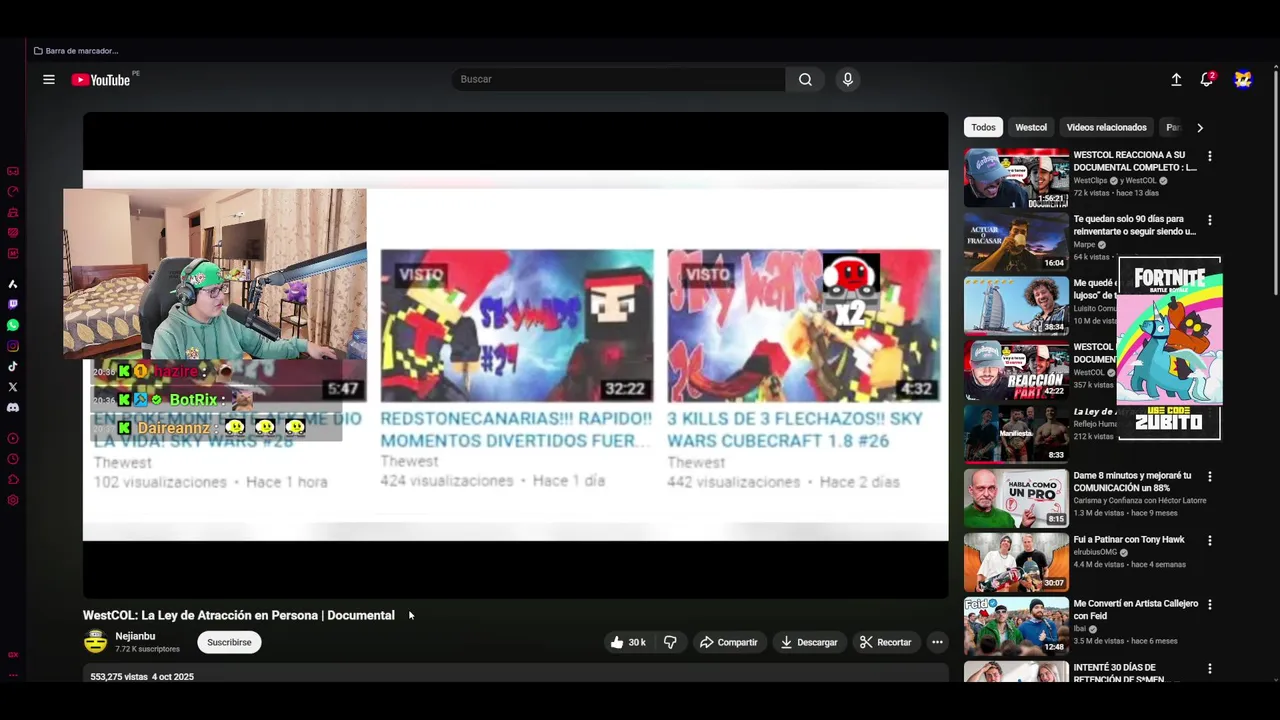The image size is (1280, 720).
Task: Click the Buscar search input field
Action: pos(619,80)
